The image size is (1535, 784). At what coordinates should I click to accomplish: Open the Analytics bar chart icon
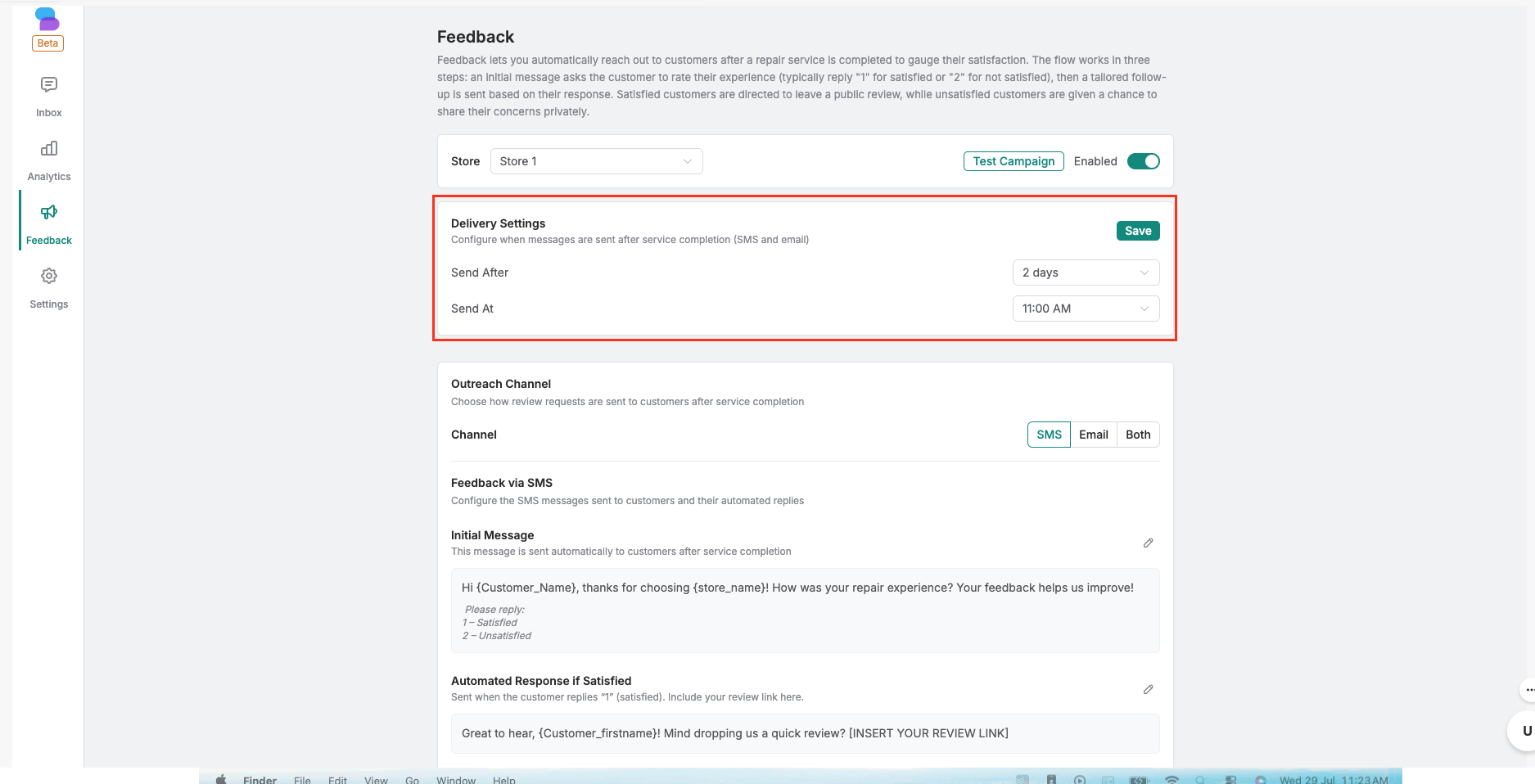point(49,148)
